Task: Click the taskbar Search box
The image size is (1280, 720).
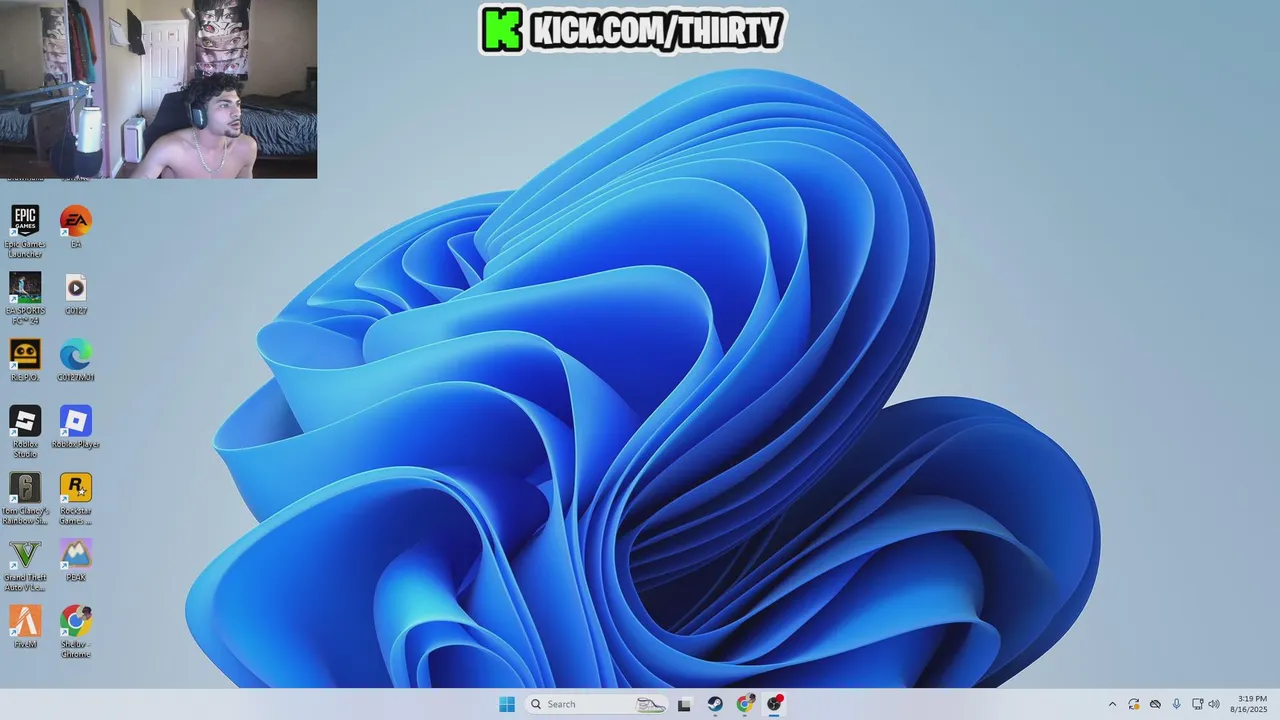Action: 596,704
